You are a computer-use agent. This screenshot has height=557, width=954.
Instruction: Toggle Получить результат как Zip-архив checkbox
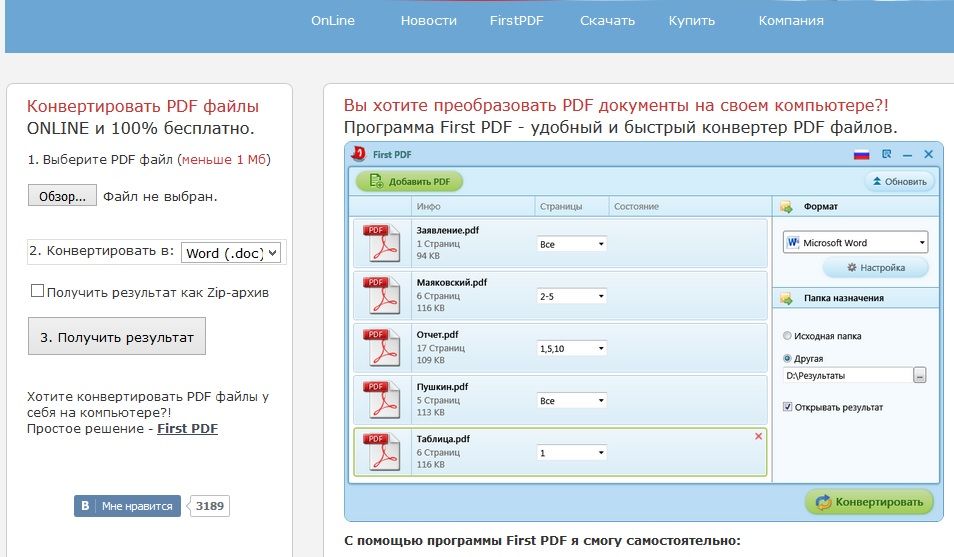37,291
